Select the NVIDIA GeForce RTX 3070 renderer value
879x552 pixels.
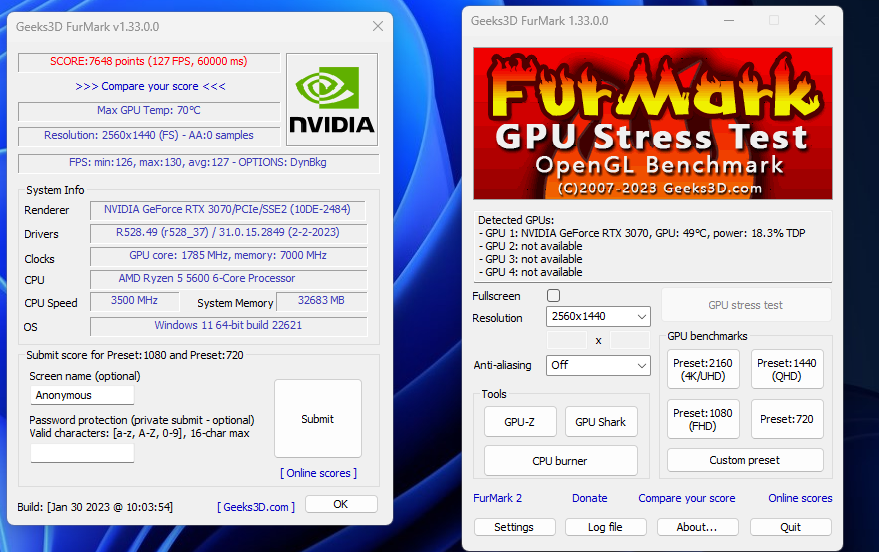pyautogui.click(x=228, y=210)
